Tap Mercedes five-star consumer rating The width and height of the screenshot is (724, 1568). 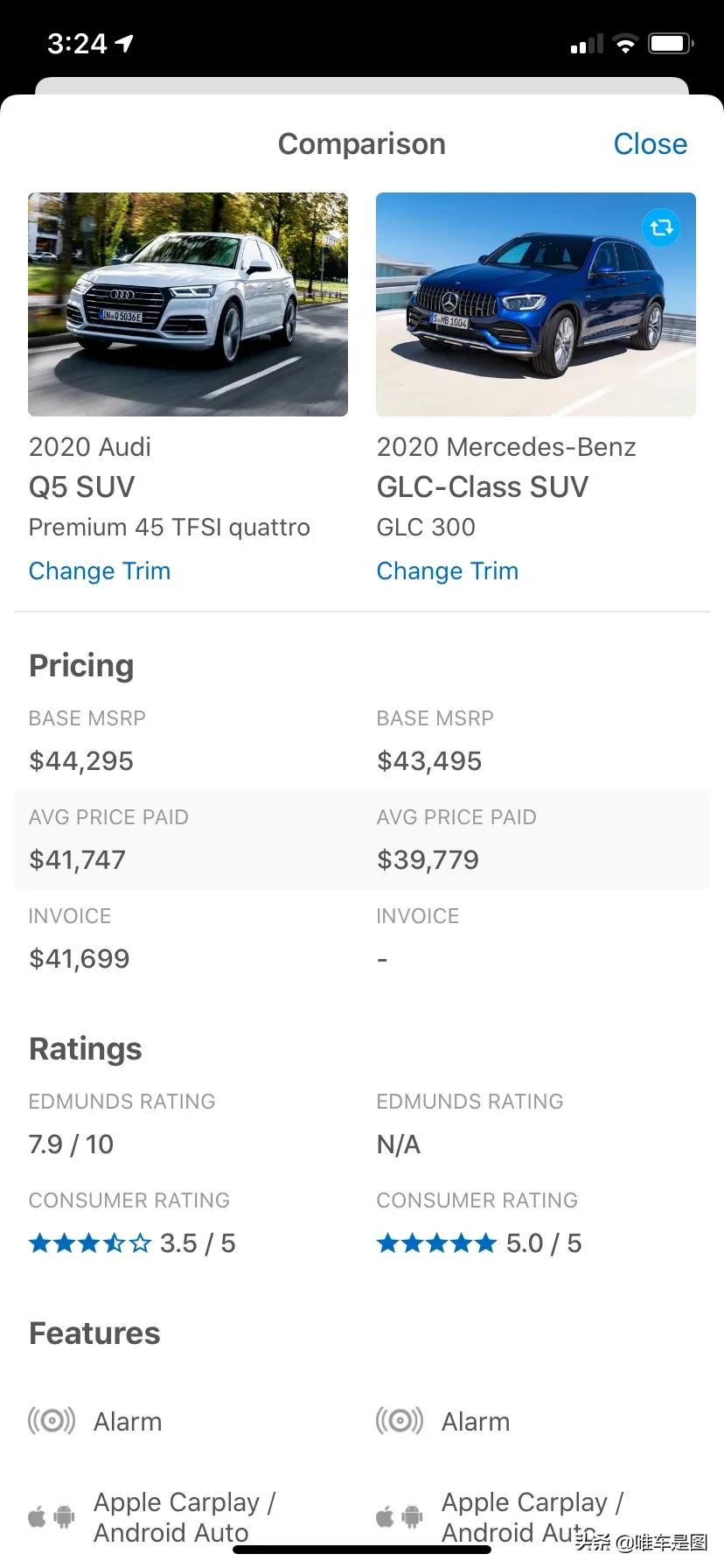coord(436,1243)
